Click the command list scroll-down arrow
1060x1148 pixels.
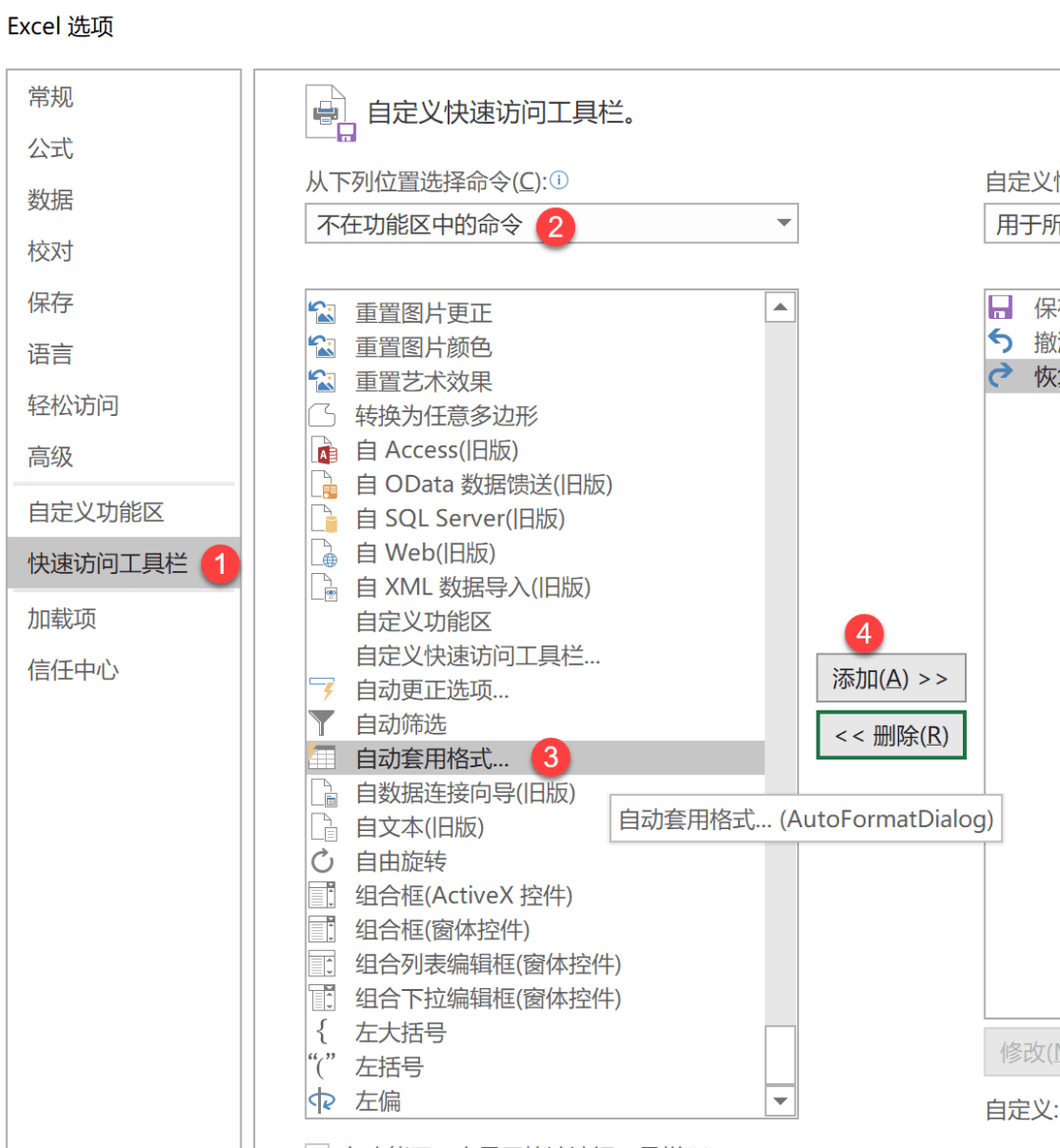(x=780, y=1101)
